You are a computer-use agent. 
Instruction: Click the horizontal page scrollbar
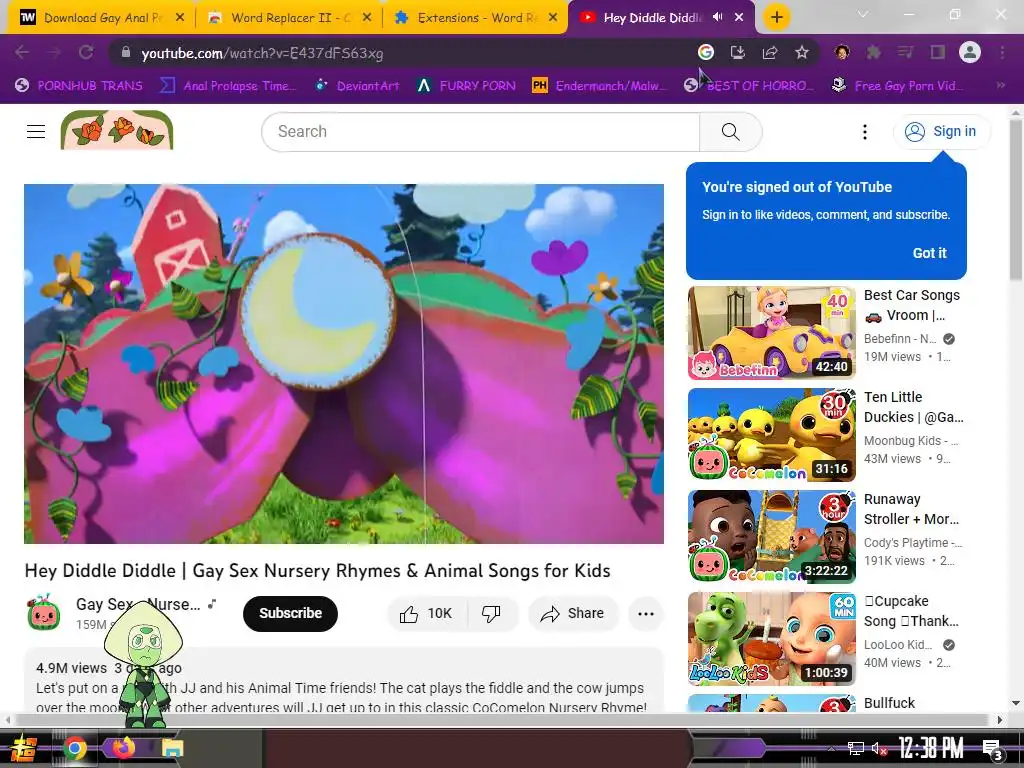[x=503, y=720]
